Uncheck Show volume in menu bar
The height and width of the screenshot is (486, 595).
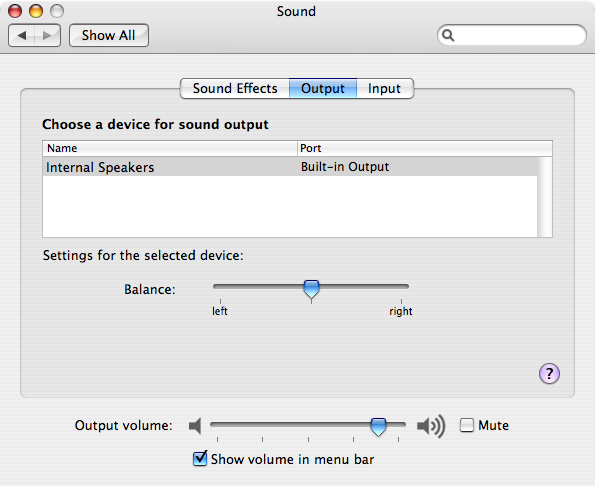(200, 458)
